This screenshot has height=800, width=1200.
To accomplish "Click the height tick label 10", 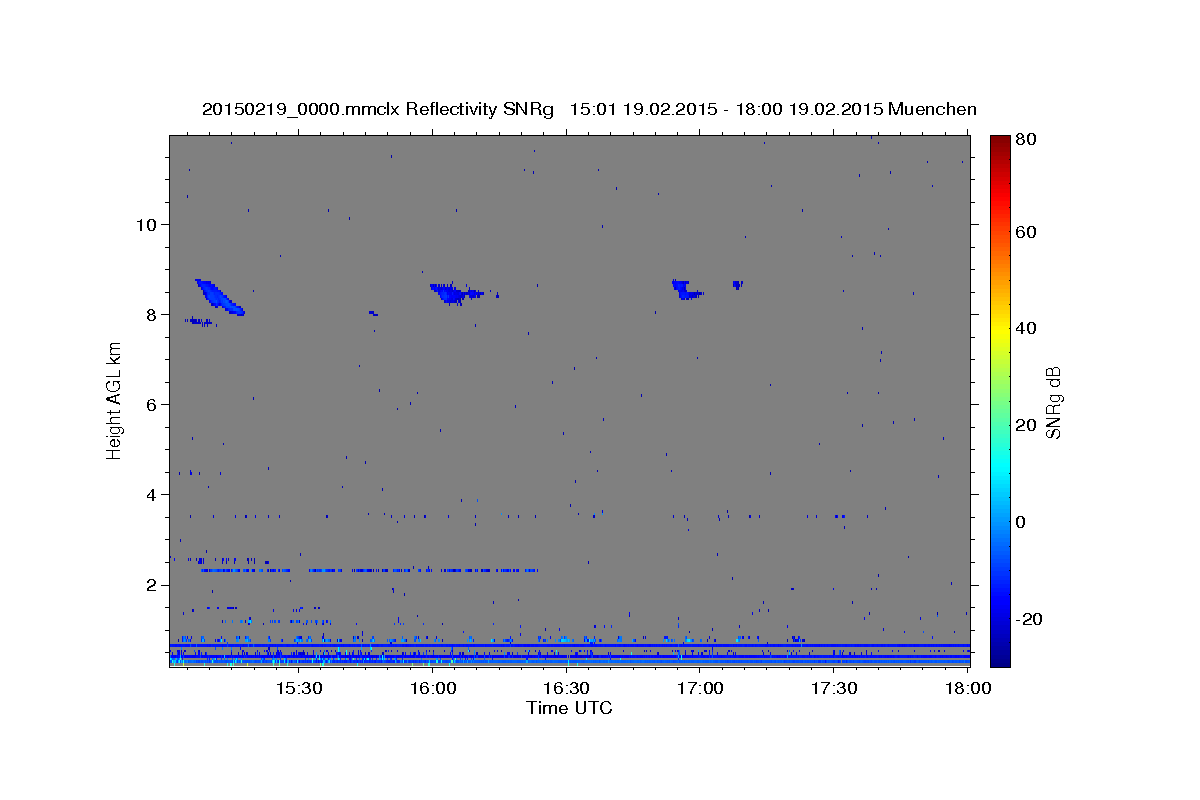I will (148, 224).
